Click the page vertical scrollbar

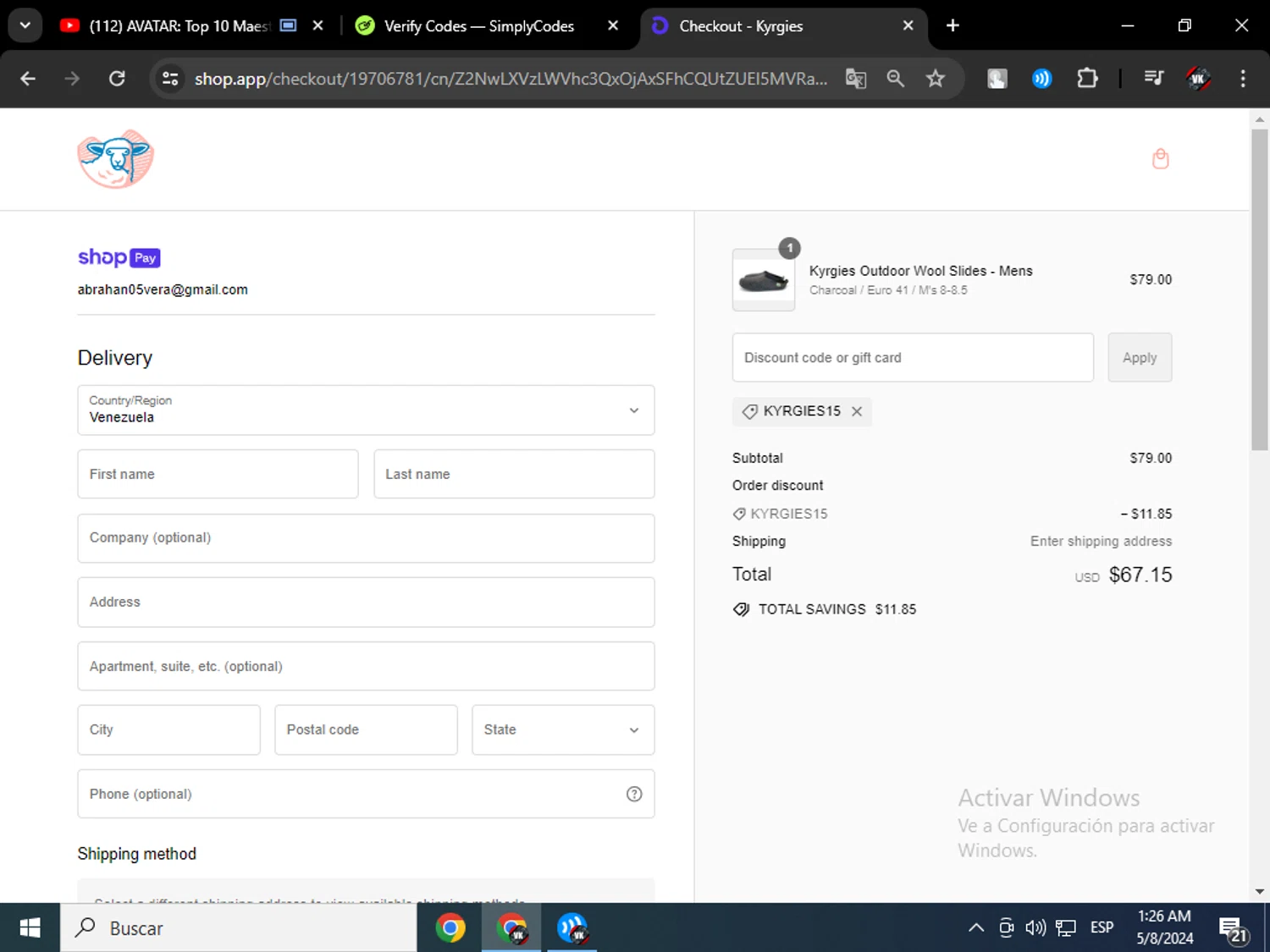1260,290
